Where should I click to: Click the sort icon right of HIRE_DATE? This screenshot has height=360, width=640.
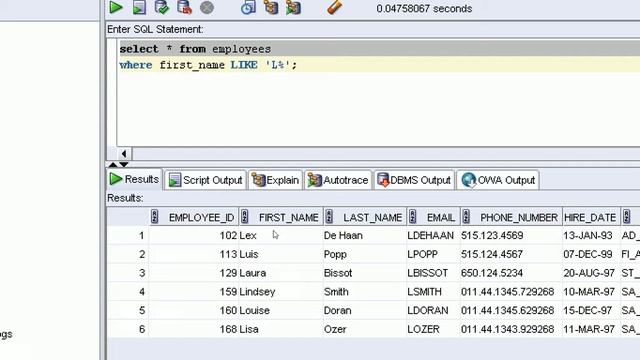coord(627,217)
